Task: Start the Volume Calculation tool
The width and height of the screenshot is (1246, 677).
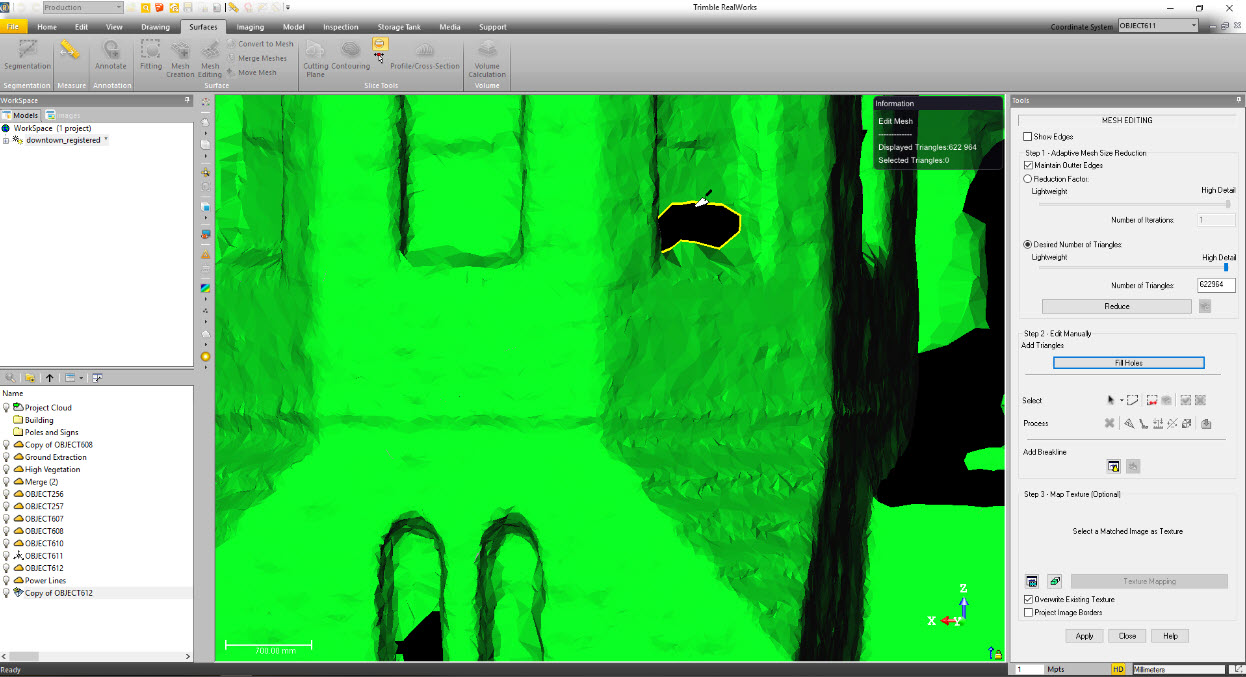Action: (x=487, y=58)
